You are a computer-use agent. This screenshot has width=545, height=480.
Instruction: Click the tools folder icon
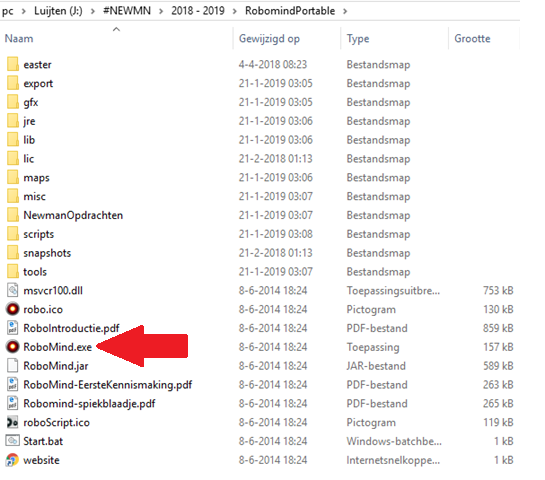tap(13, 272)
